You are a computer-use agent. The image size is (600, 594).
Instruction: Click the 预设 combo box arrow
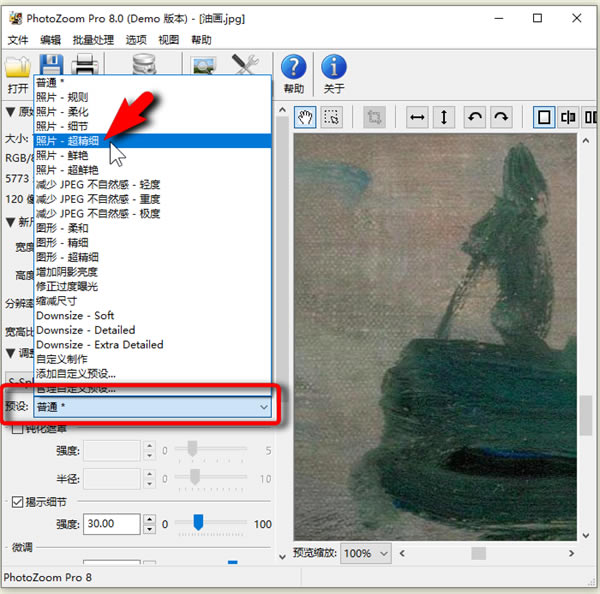pos(264,407)
